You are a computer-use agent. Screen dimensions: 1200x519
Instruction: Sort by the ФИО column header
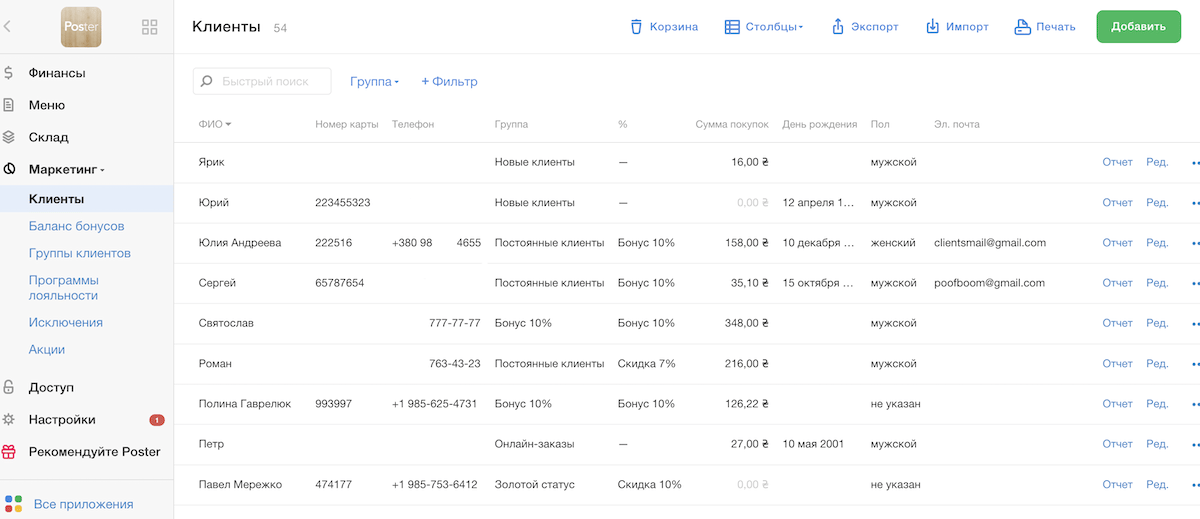point(214,125)
